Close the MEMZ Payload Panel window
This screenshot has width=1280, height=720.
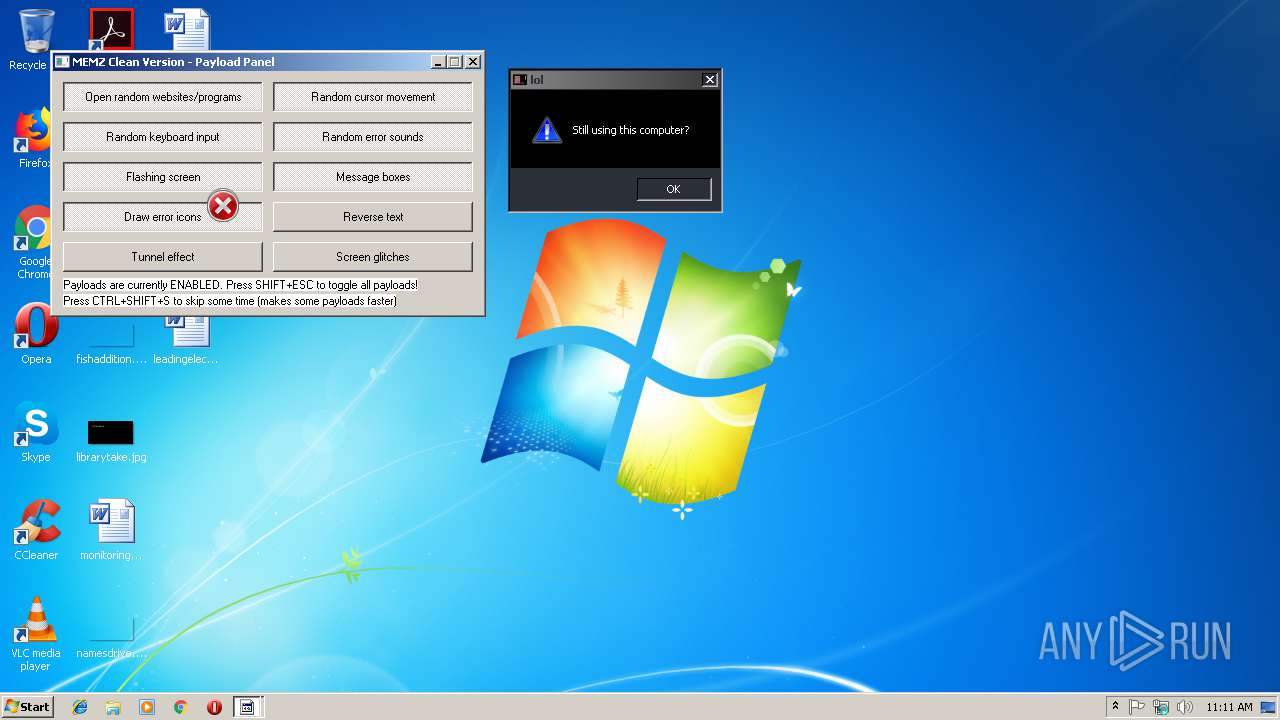pos(473,62)
